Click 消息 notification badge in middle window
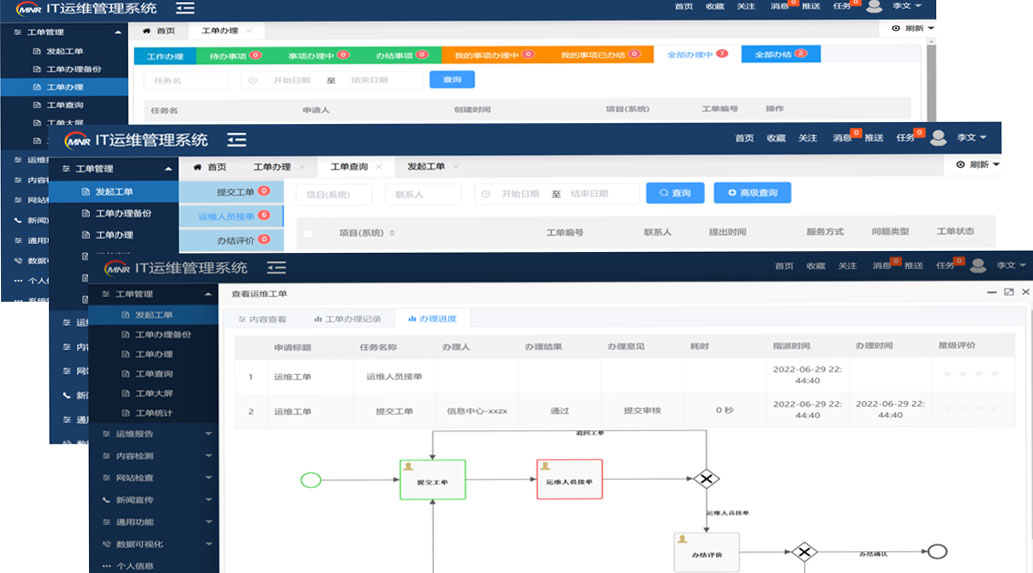 pyautogui.click(x=855, y=133)
